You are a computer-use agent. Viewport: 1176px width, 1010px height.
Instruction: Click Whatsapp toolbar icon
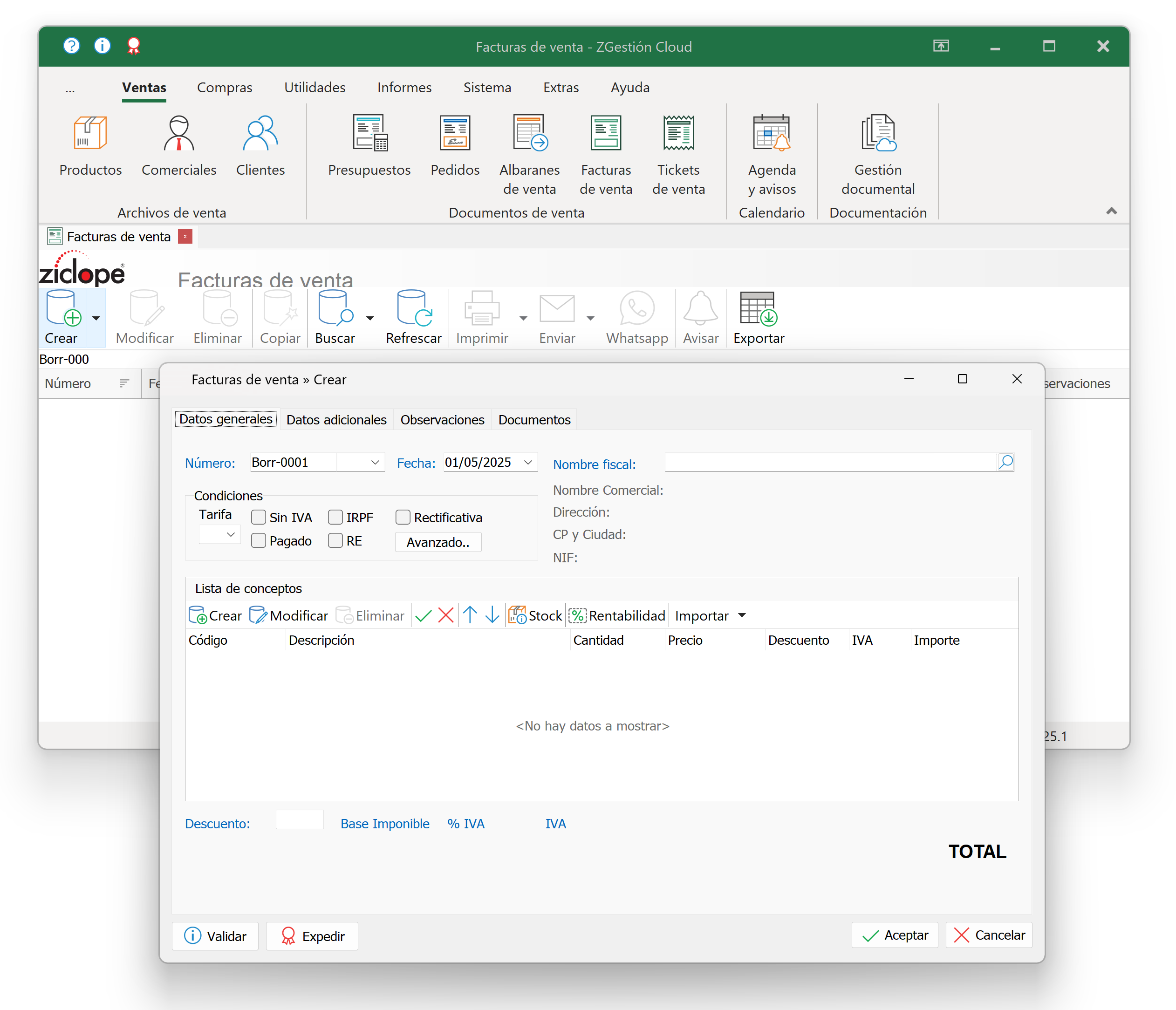[x=637, y=318]
